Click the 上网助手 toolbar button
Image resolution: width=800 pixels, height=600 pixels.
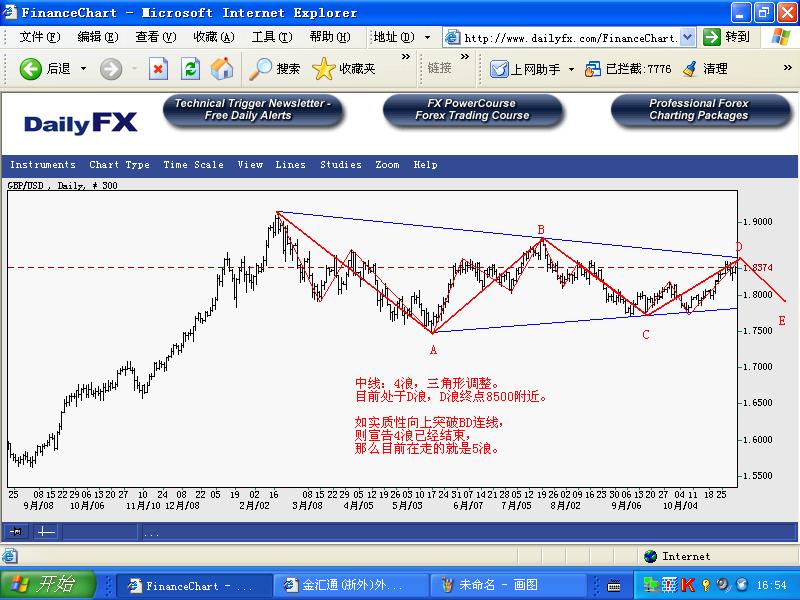[x=525, y=69]
